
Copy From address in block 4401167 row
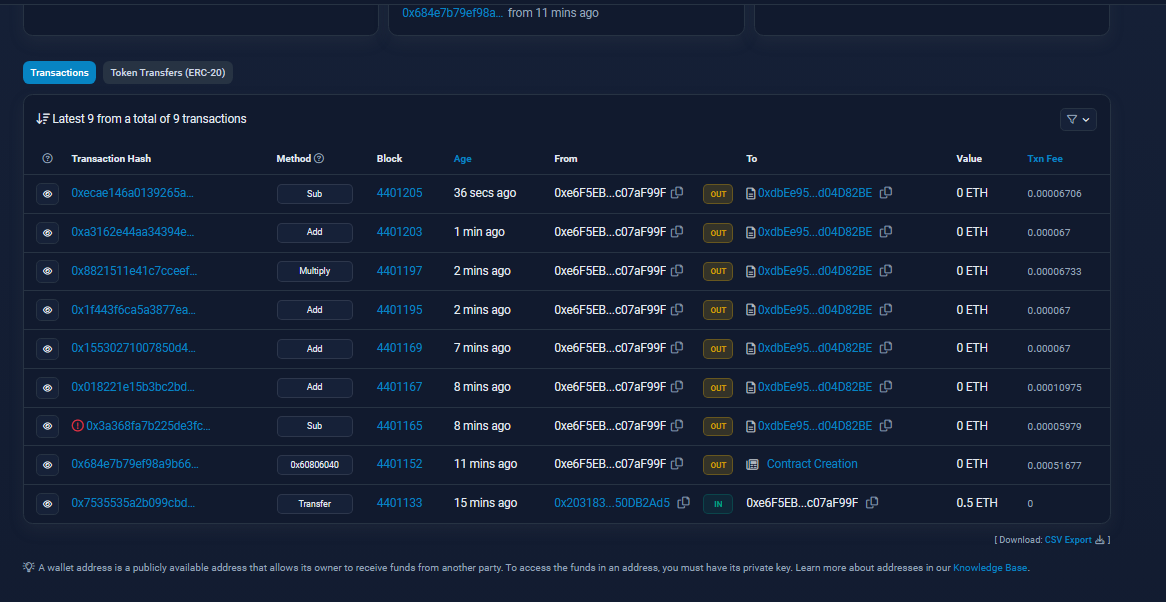[677, 386]
